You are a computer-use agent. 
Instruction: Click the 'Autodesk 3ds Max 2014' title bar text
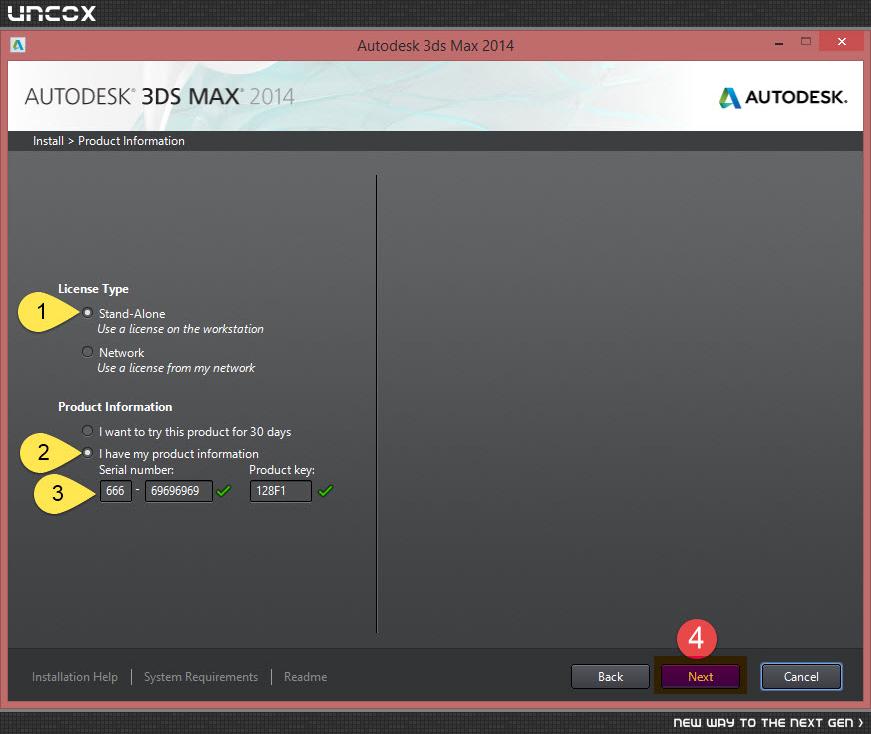[x=435, y=46]
